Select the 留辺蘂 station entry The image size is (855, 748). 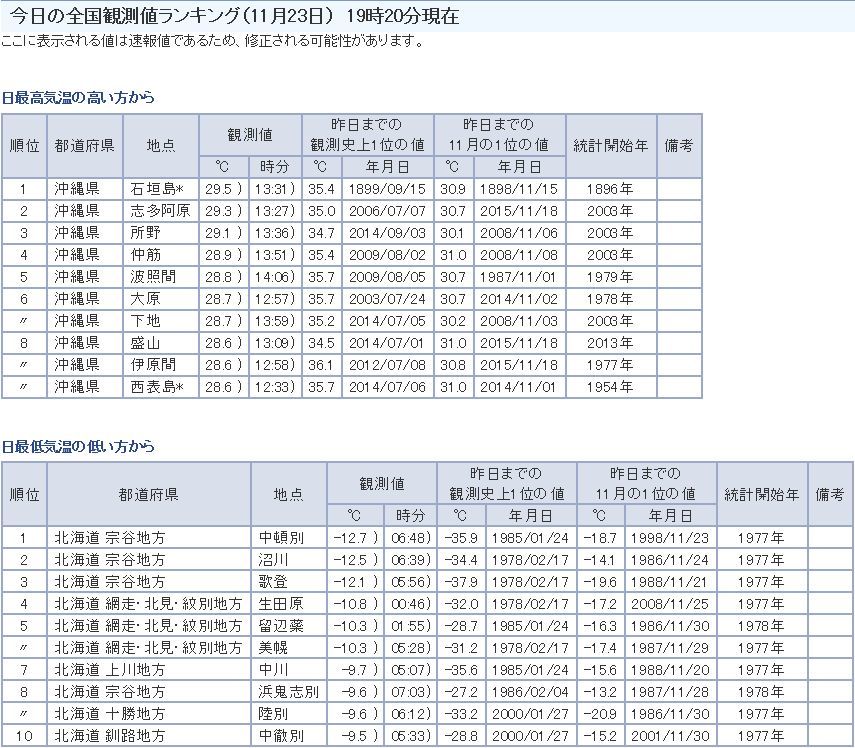281,626
